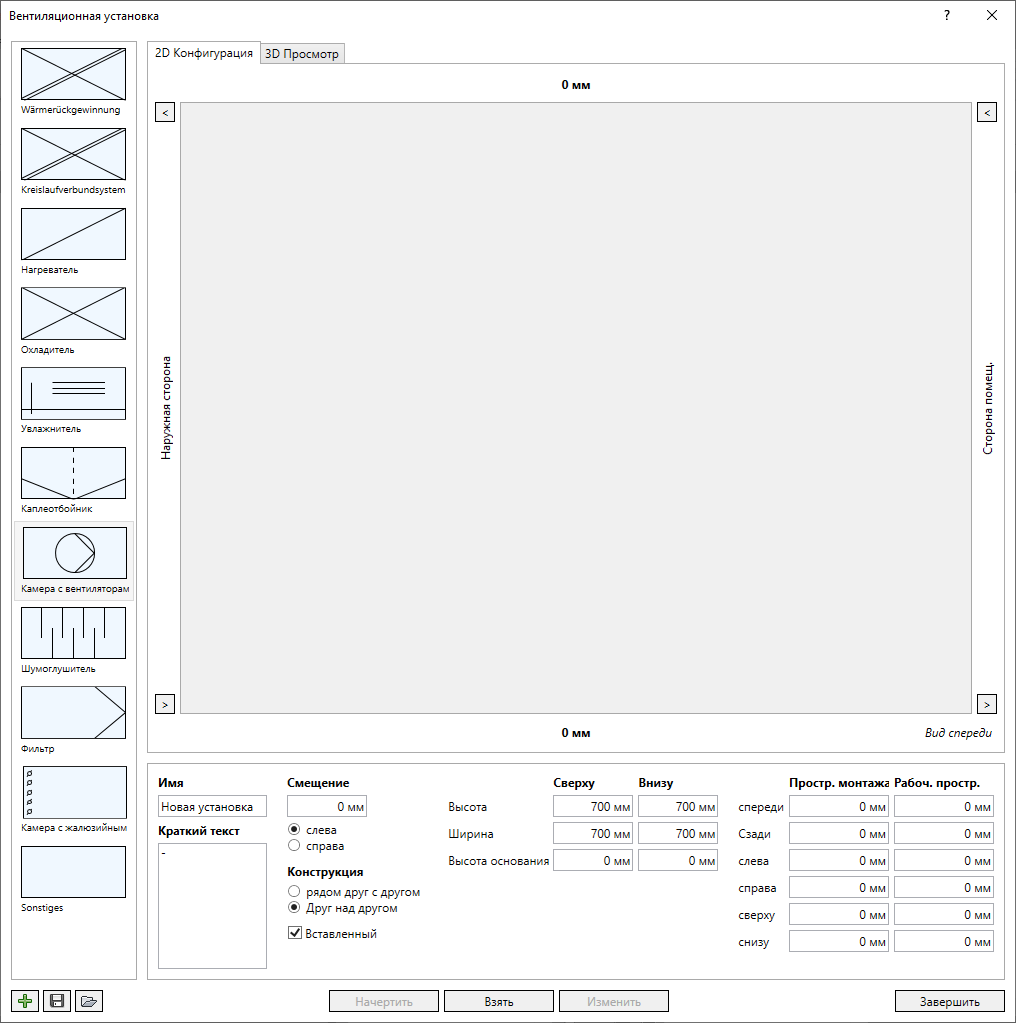Click the Завершить button
The height and width of the screenshot is (1023, 1016).
949,1001
